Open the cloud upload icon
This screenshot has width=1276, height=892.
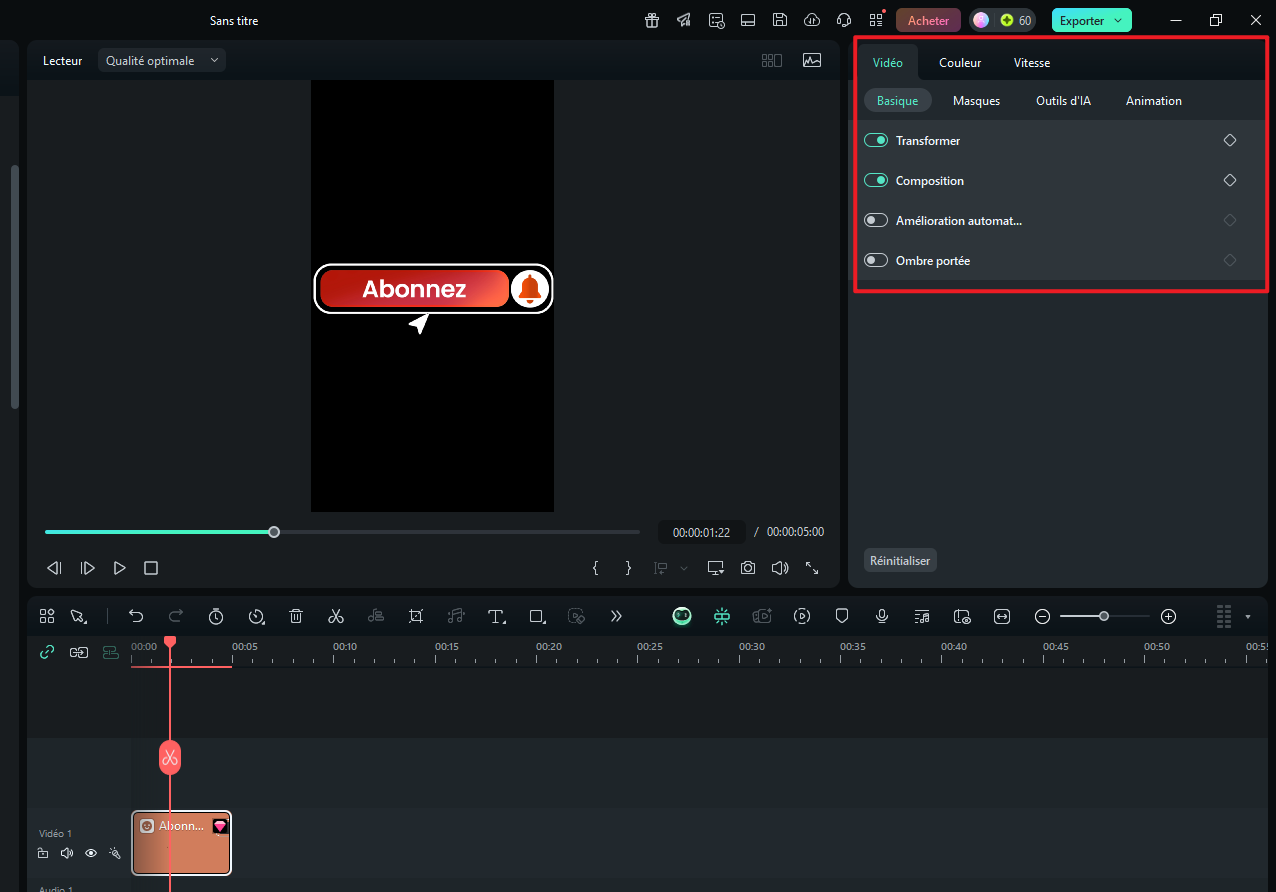[x=812, y=20]
